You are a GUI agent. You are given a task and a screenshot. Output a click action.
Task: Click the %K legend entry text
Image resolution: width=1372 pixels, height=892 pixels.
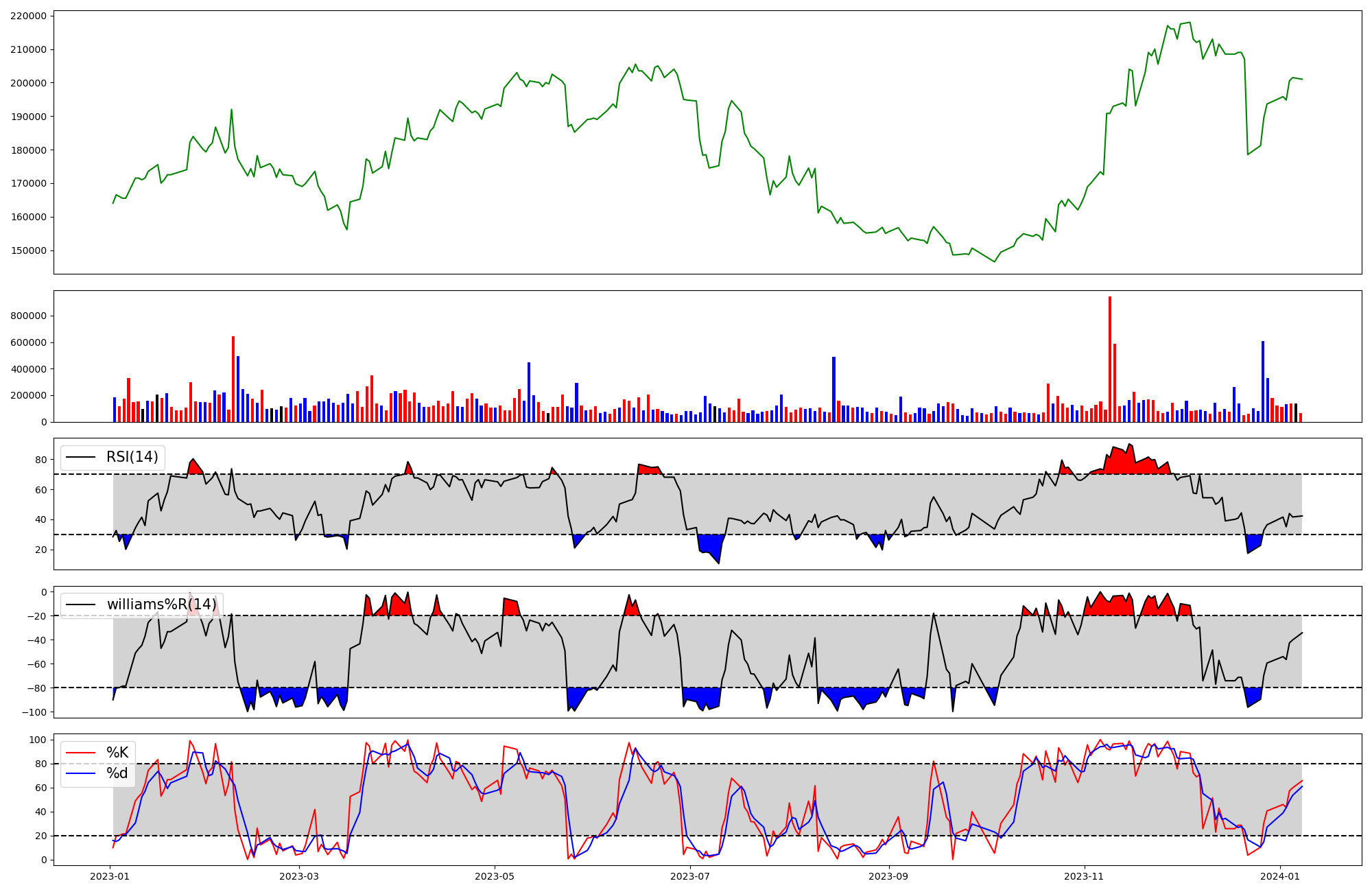click(x=117, y=753)
